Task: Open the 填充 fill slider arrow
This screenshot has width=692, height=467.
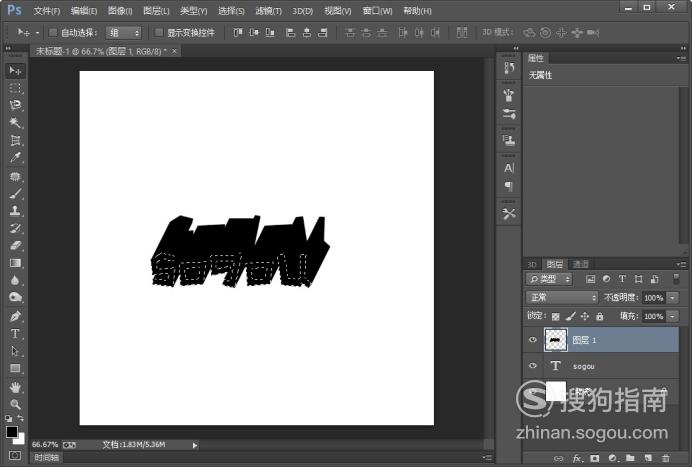Action: [x=673, y=316]
